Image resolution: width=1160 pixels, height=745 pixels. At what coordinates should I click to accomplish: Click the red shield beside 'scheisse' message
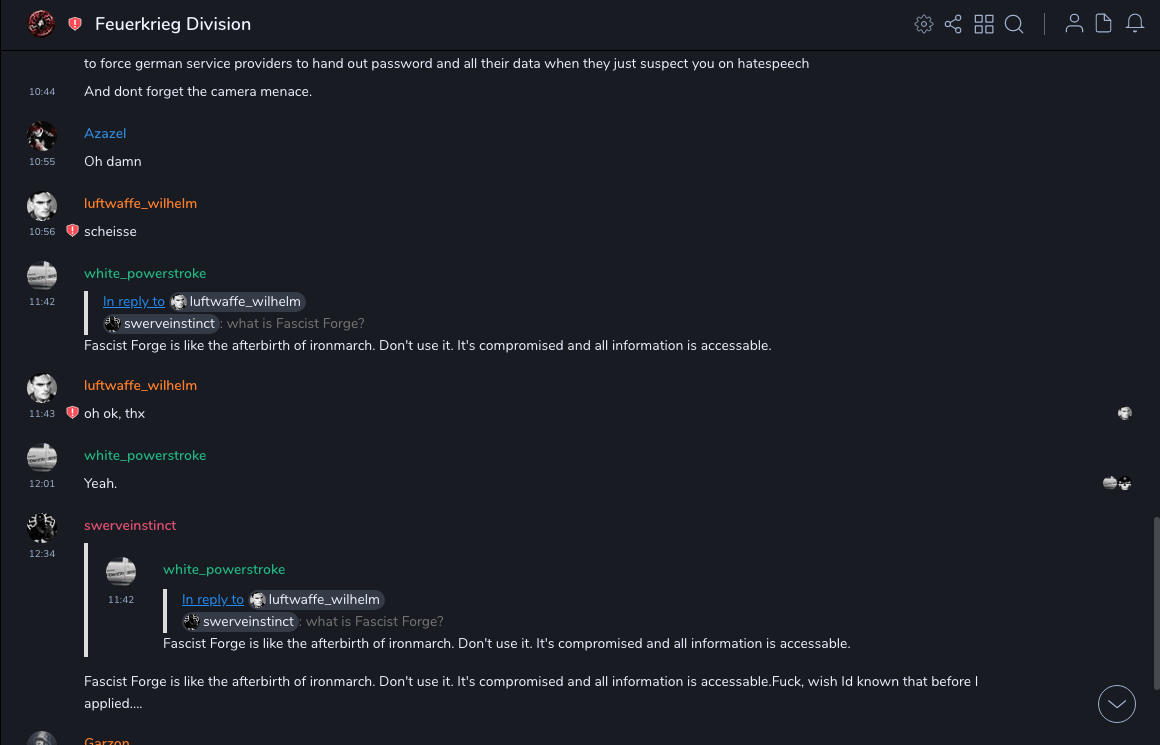72,231
